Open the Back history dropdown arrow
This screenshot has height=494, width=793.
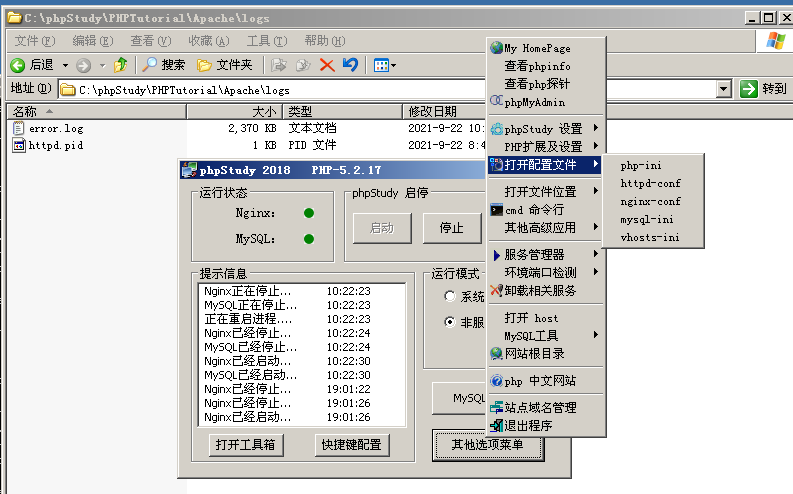pos(65,65)
